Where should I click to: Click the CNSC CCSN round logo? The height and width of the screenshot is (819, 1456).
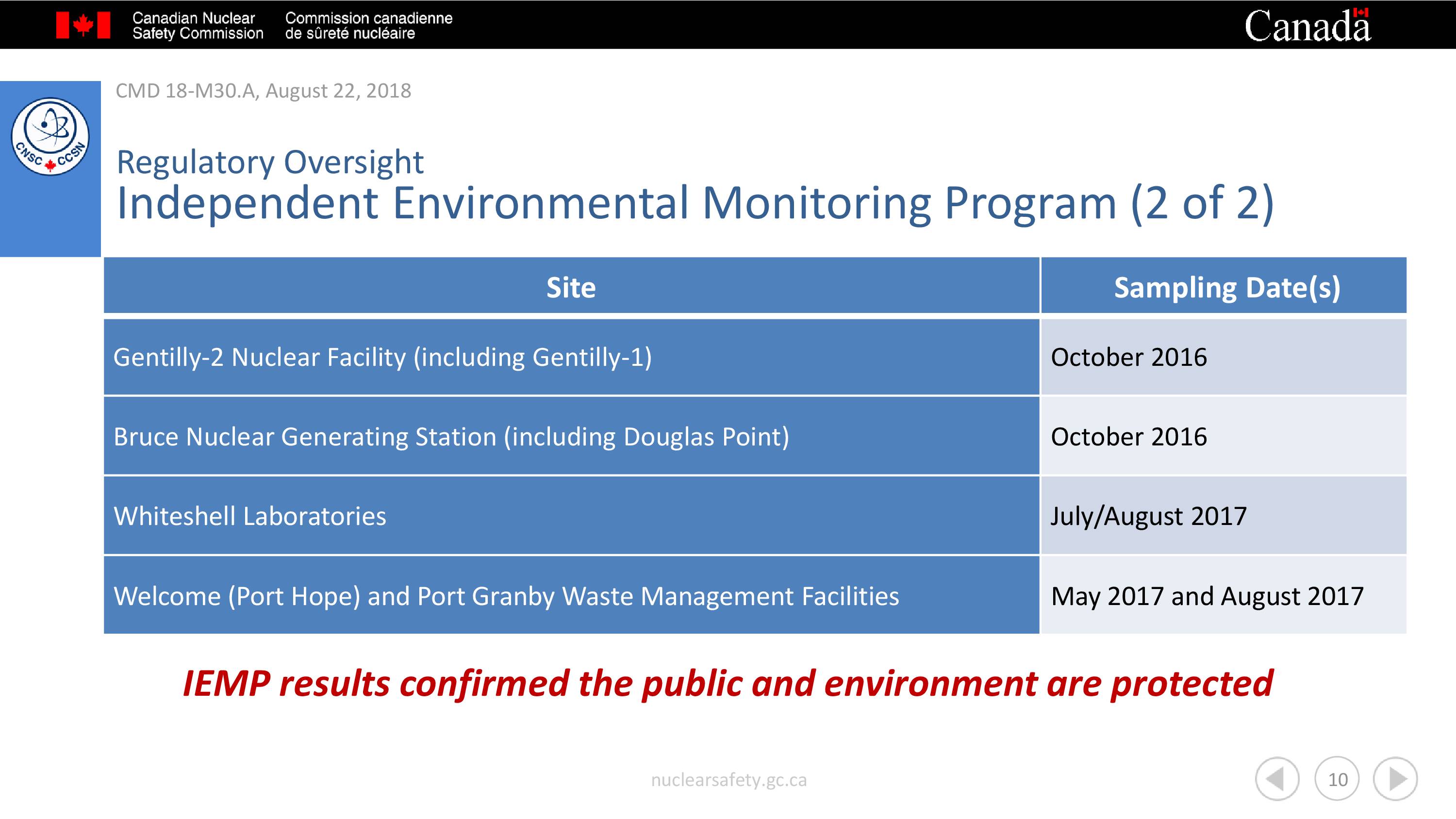pos(50,136)
